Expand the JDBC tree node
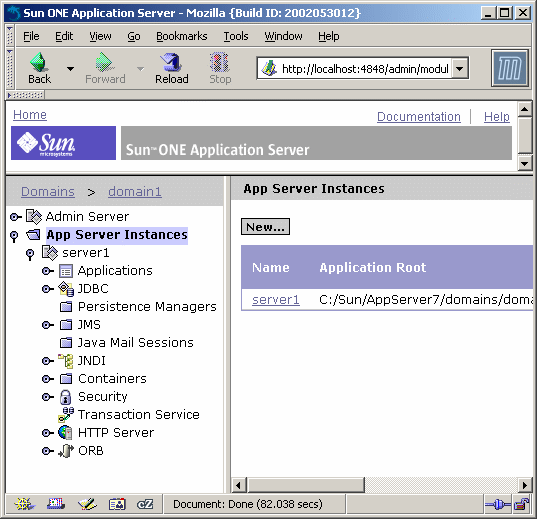Screen dimensions: 537x519 [x=48, y=289]
